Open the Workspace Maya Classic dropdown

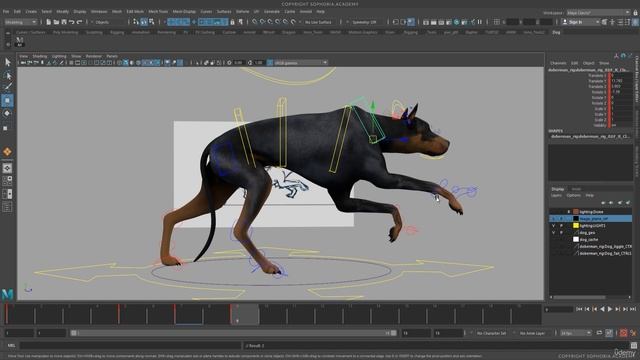pos(598,13)
